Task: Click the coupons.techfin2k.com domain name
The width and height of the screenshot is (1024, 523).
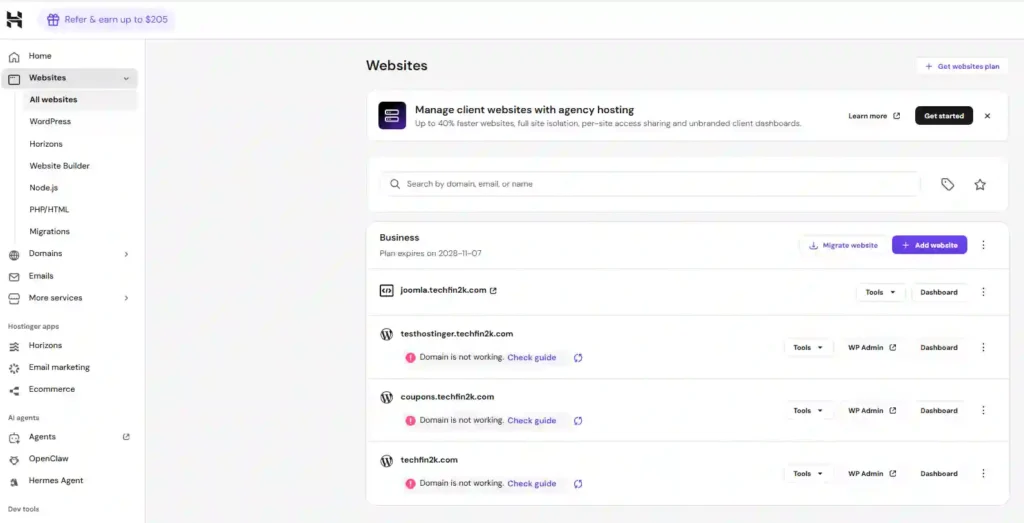Action: pyautogui.click(x=447, y=396)
